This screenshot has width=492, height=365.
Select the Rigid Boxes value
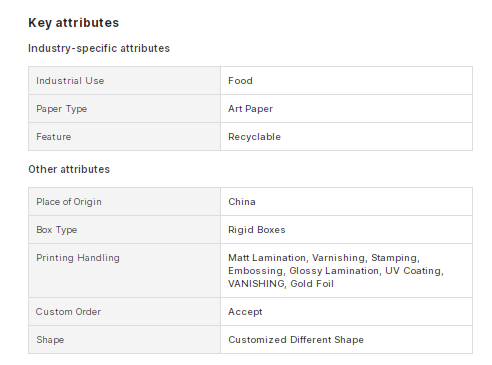click(x=257, y=230)
